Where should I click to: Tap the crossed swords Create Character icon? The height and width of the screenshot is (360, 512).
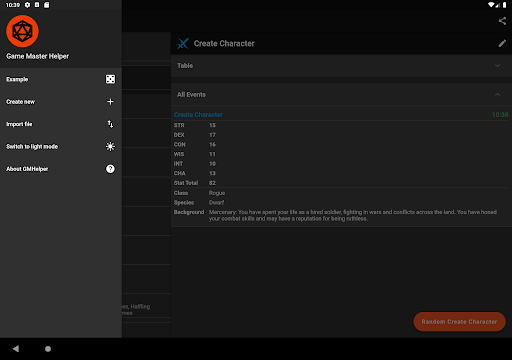tap(183, 43)
